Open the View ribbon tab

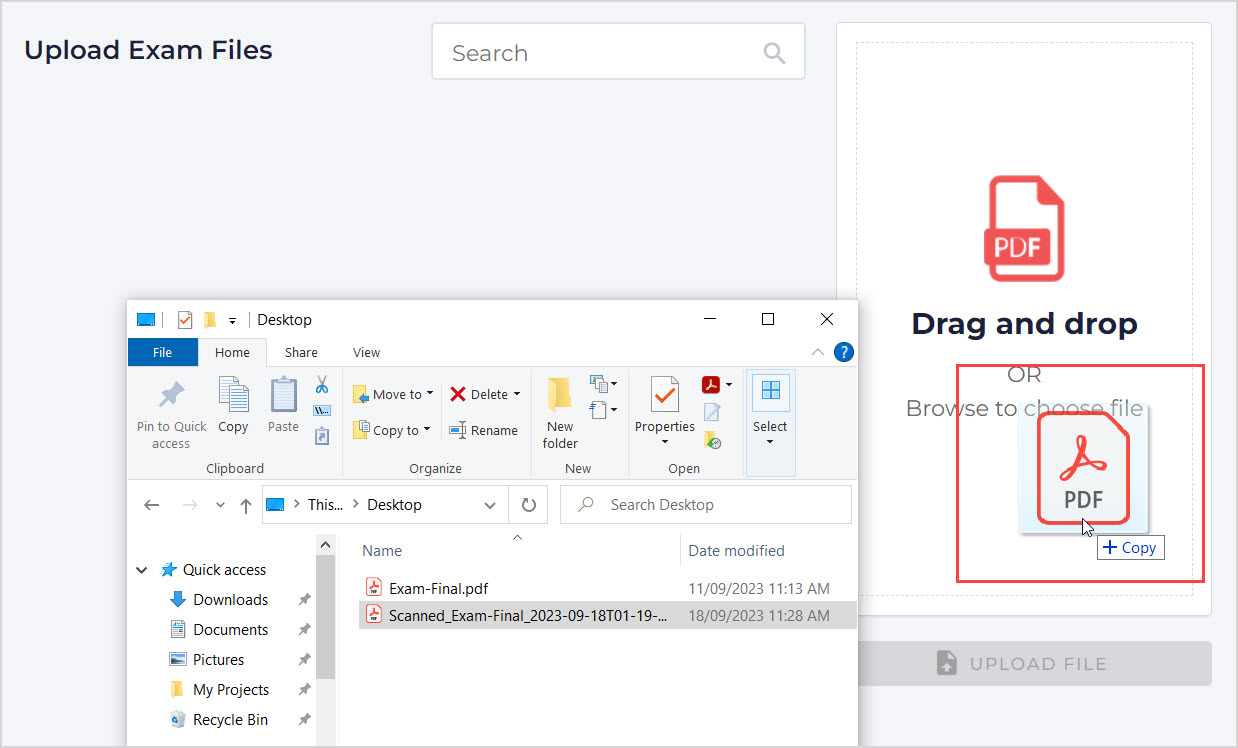pyautogui.click(x=366, y=352)
